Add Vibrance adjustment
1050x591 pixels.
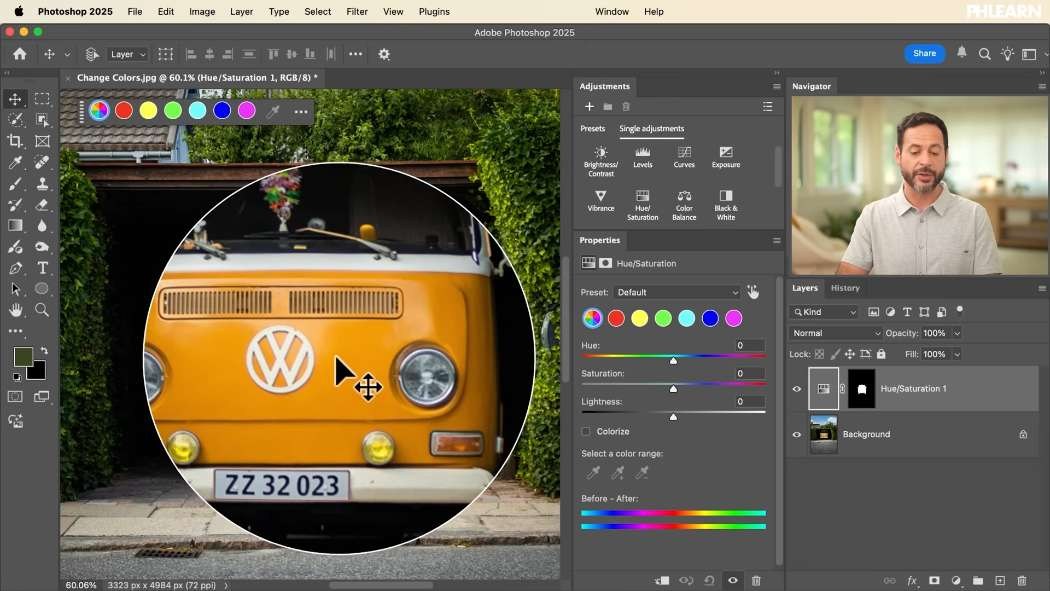point(601,201)
